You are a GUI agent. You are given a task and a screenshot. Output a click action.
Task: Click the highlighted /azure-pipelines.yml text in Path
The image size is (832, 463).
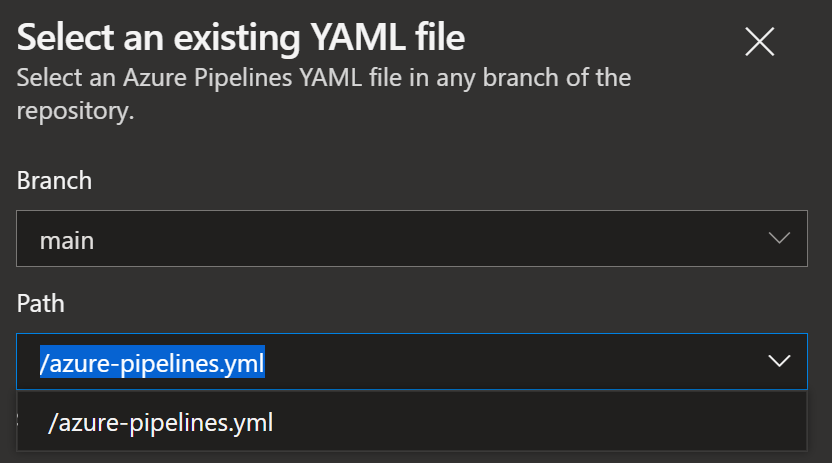click(152, 362)
